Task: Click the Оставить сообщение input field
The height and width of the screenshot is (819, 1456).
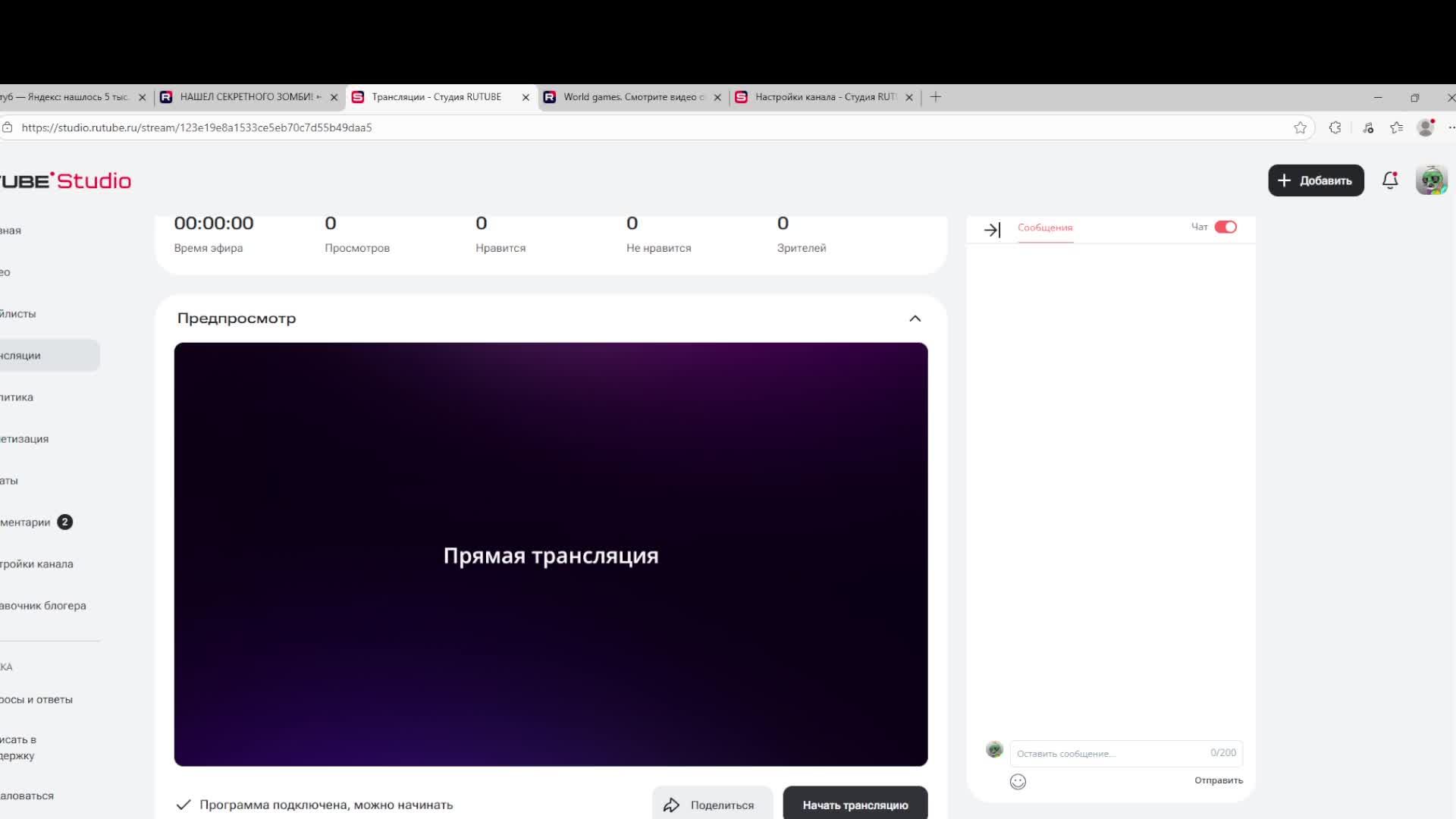Action: (x=1100, y=752)
